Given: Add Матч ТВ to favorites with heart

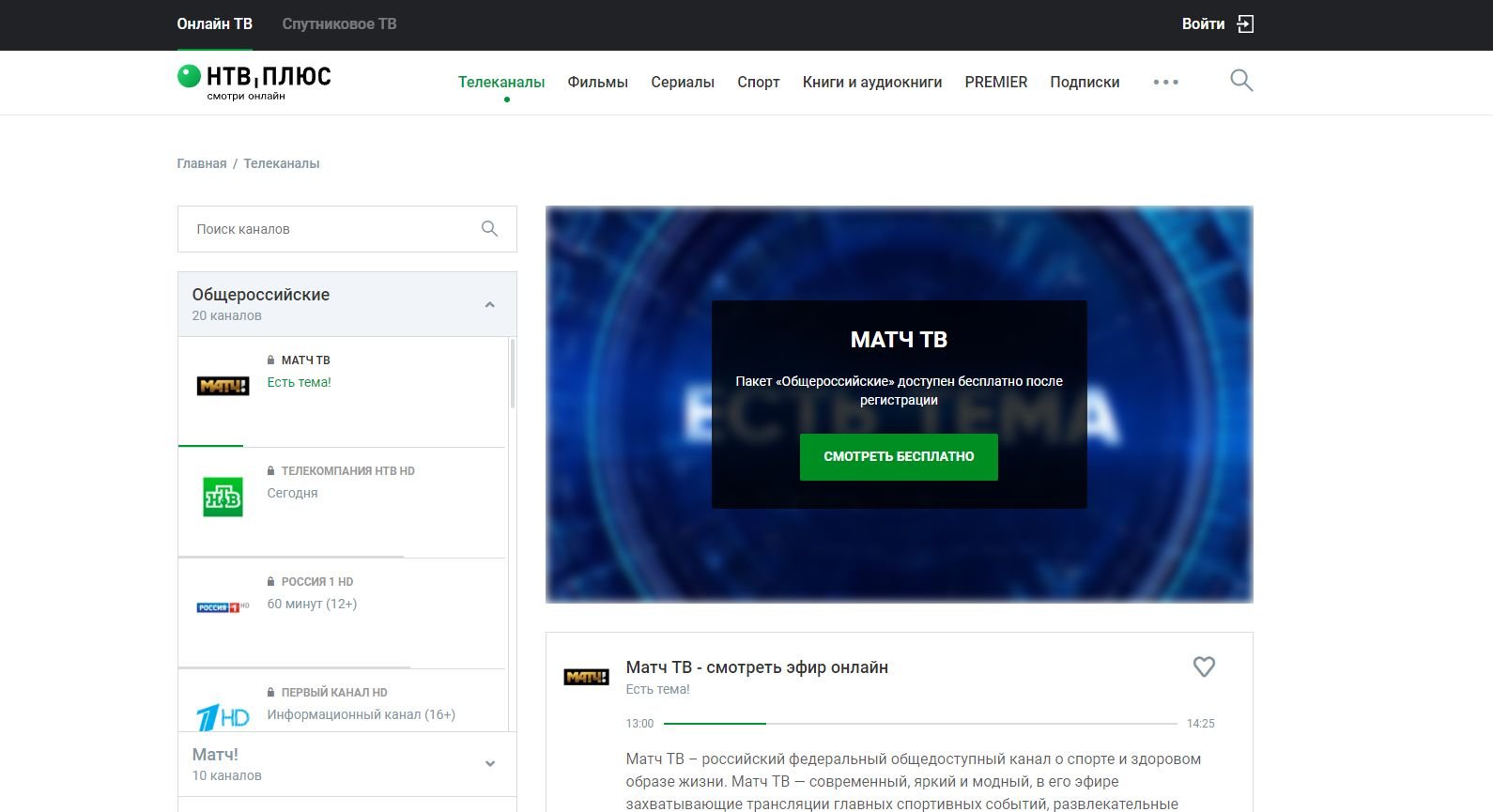Looking at the screenshot, I should 1204,666.
